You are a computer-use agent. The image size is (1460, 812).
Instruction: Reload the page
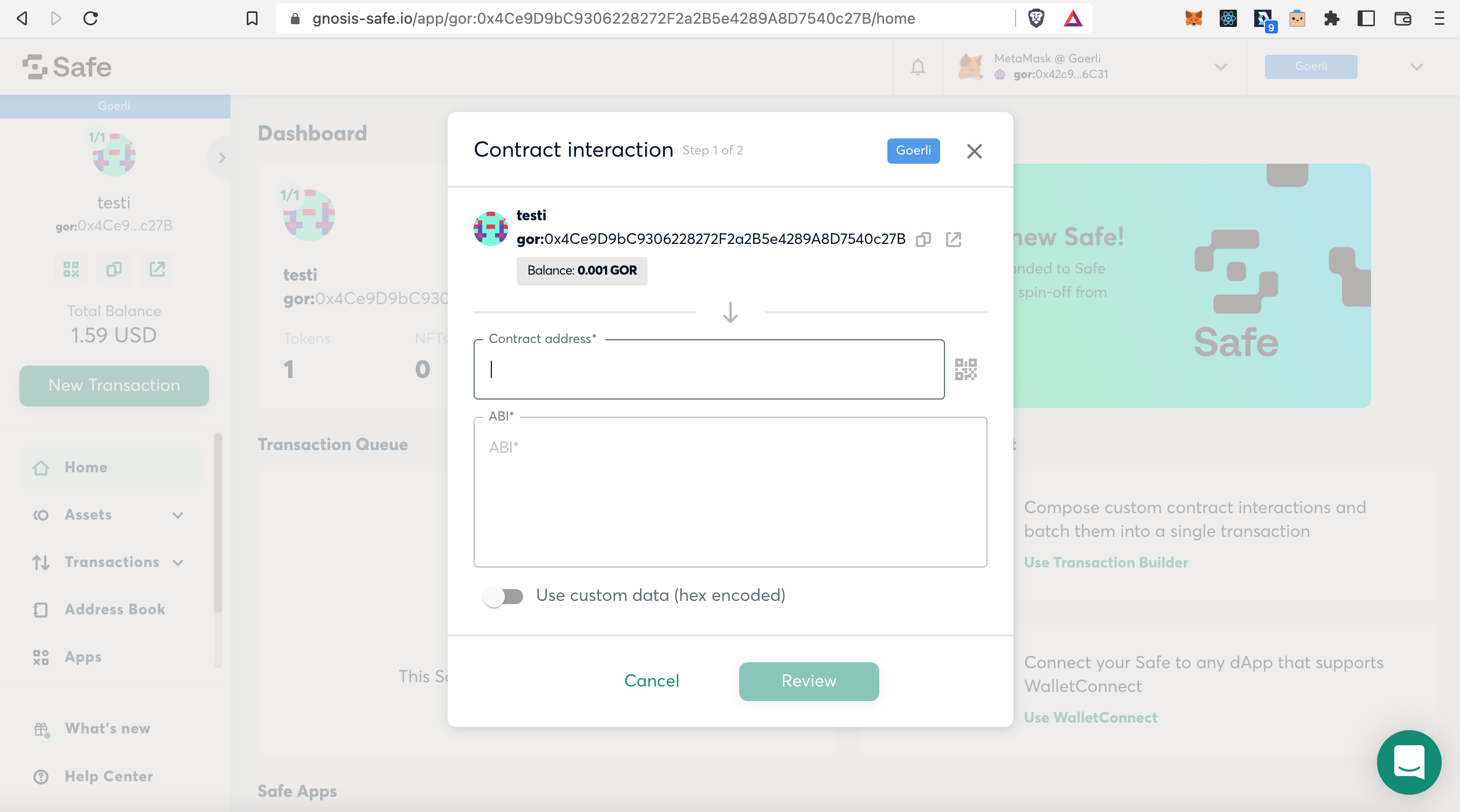coord(91,19)
